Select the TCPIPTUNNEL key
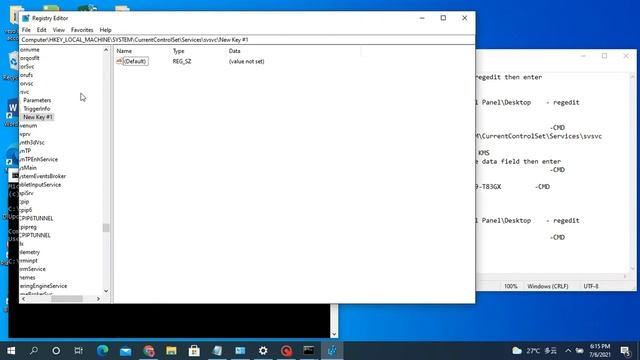Screen dimensions: 640x360 click(35, 235)
